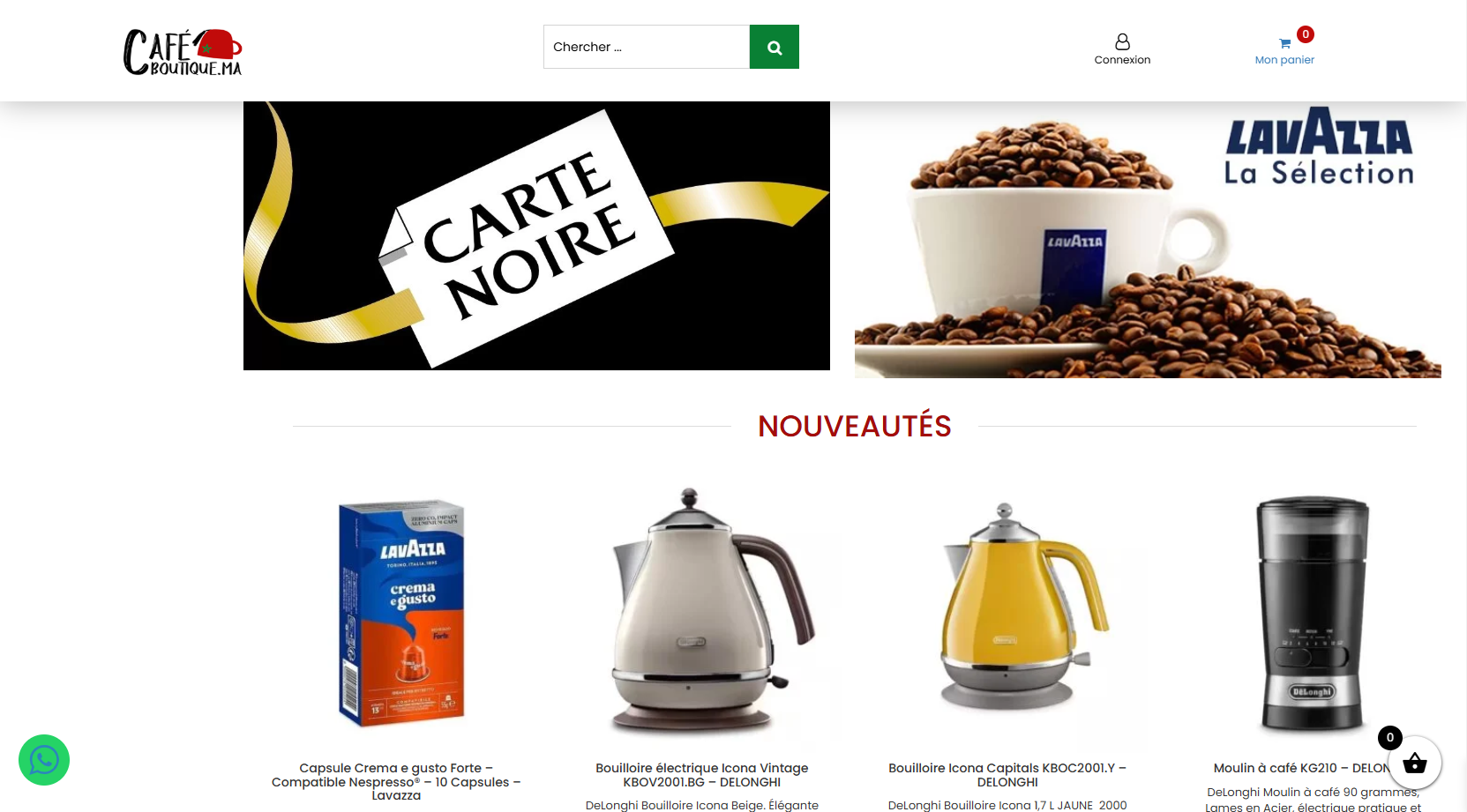Image resolution: width=1467 pixels, height=812 pixels.
Task: Select the Lavazza Crema e Gusto capsule image
Action: [x=401, y=614]
